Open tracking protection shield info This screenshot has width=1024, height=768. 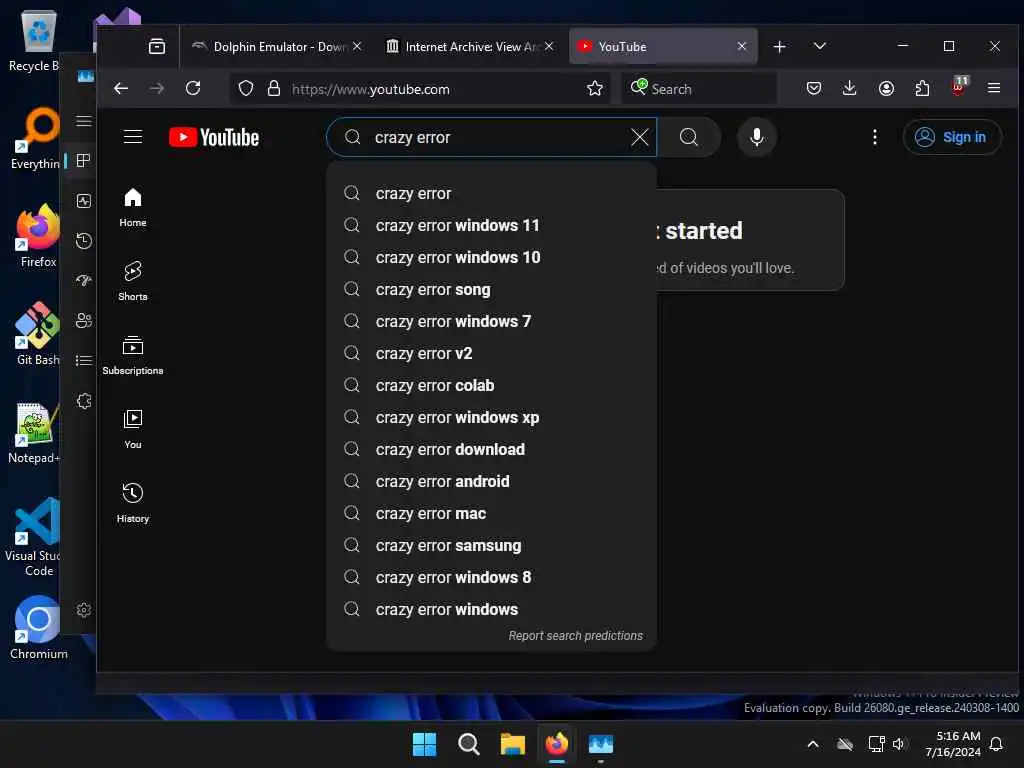coord(246,88)
